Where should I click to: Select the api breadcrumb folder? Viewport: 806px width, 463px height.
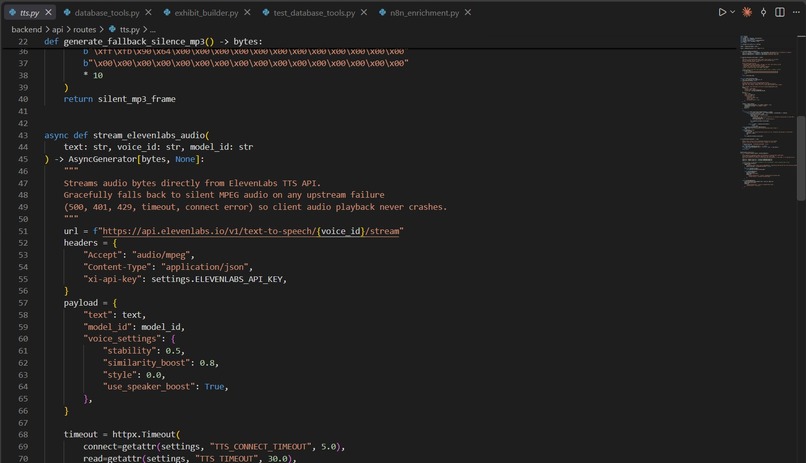point(57,29)
